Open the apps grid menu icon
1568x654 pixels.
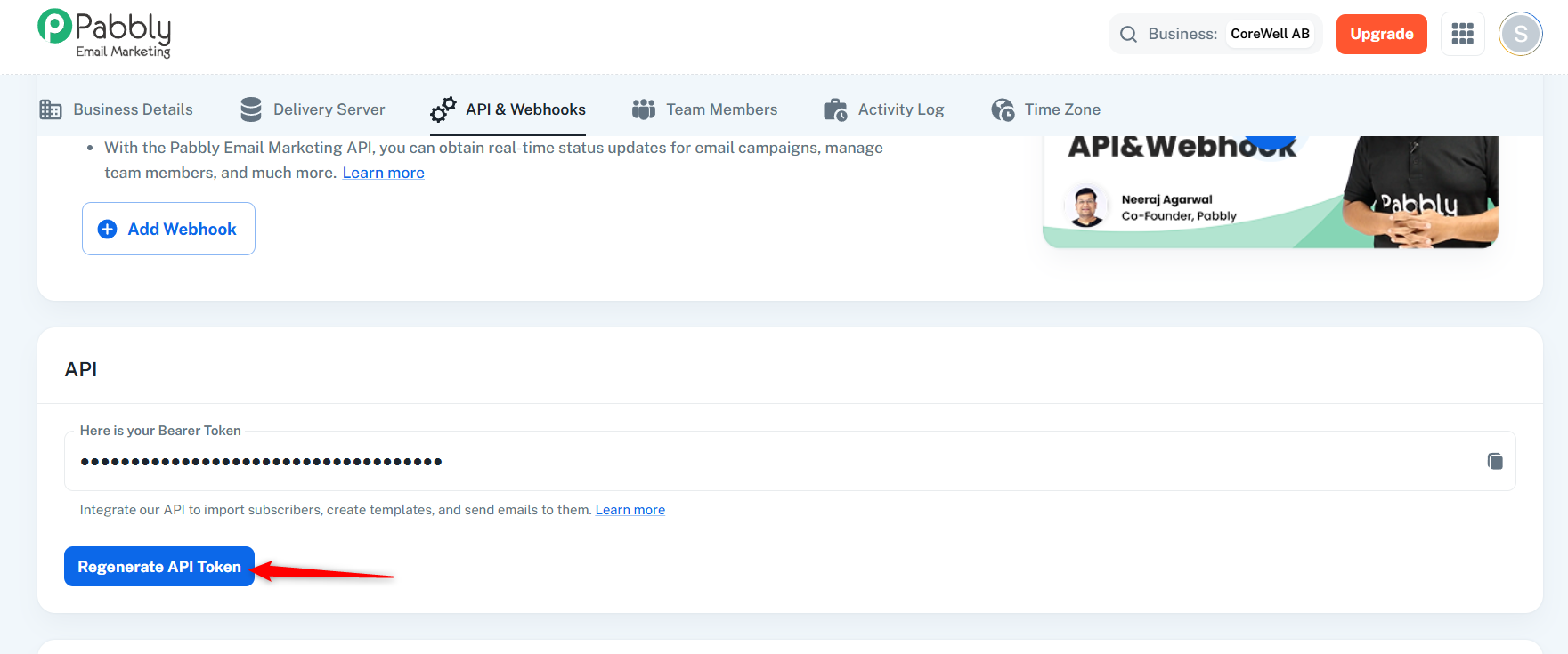[1462, 34]
